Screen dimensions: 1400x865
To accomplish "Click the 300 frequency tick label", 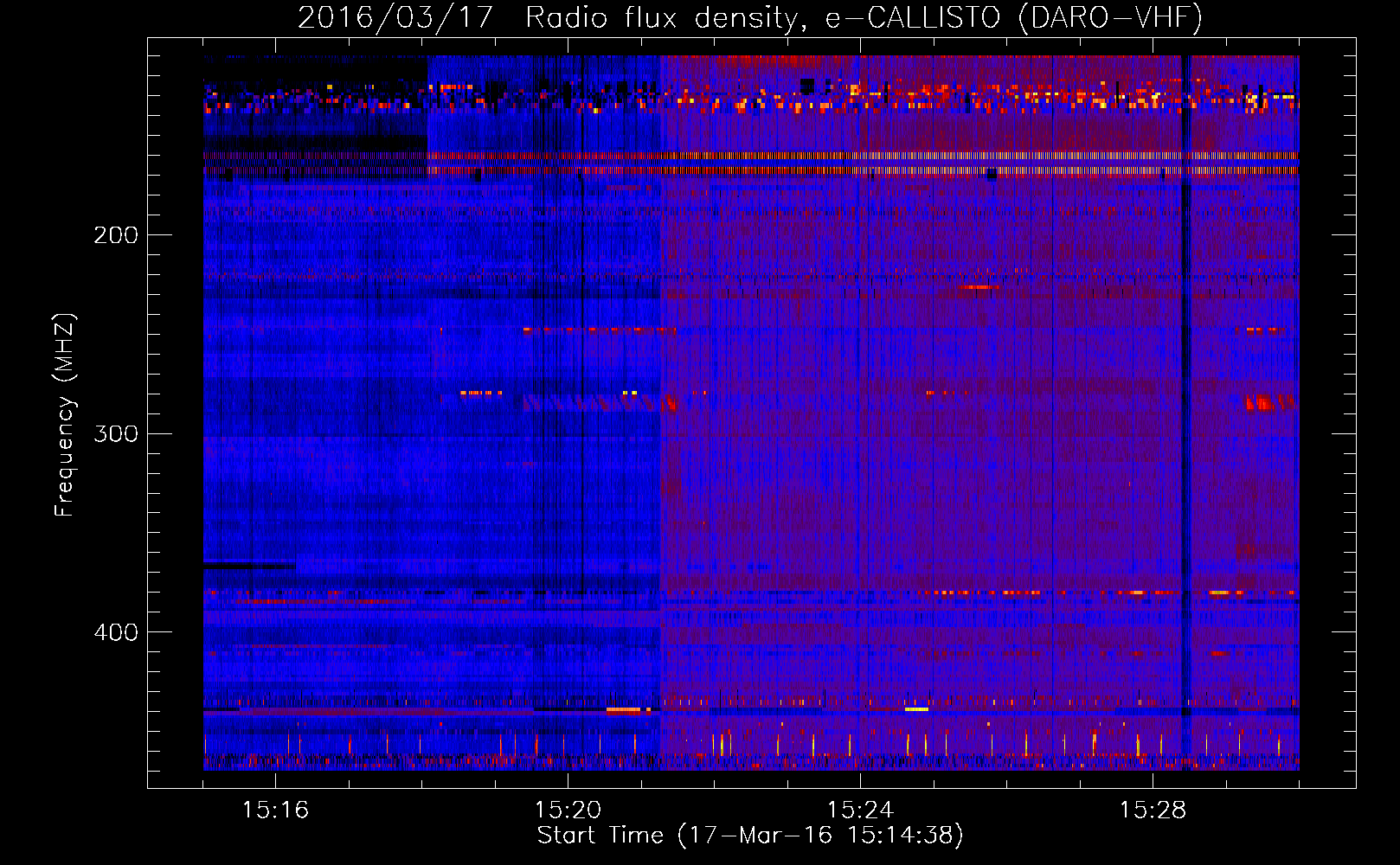I will (x=116, y=433).
